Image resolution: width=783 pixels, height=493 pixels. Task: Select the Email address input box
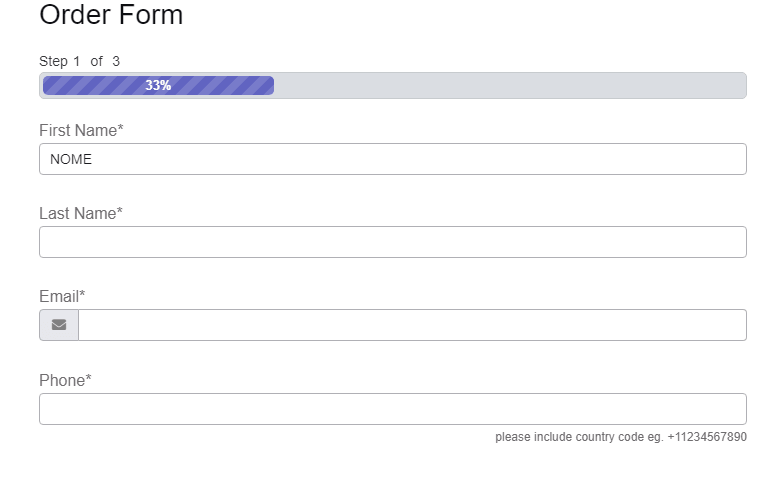click(411, 325)
